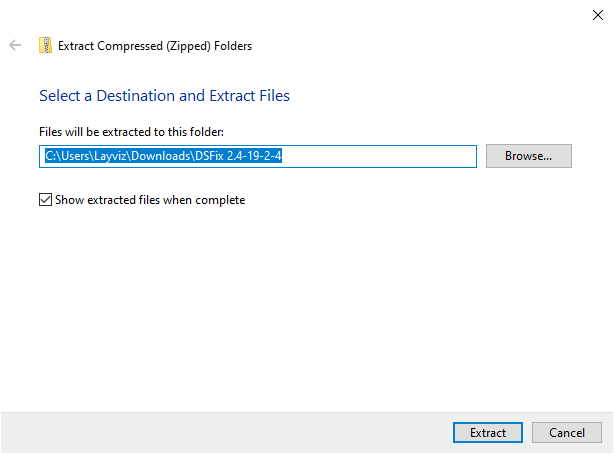614x454 pixels.
Task: Open the Browse... folder picker
Action: [528, 156]
